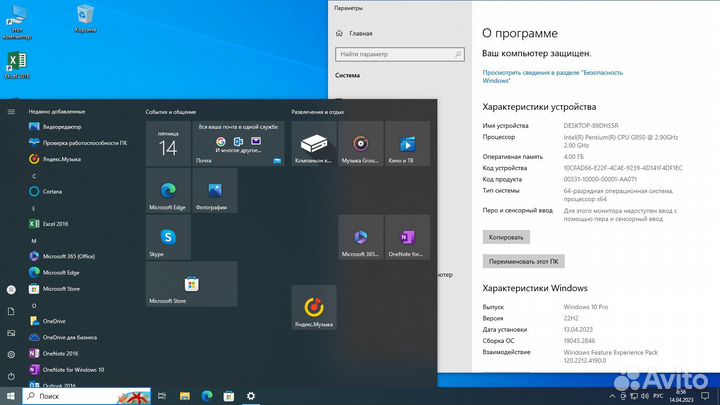
Task: Select the device name DESKTOP value
Action: pos(591,125)
